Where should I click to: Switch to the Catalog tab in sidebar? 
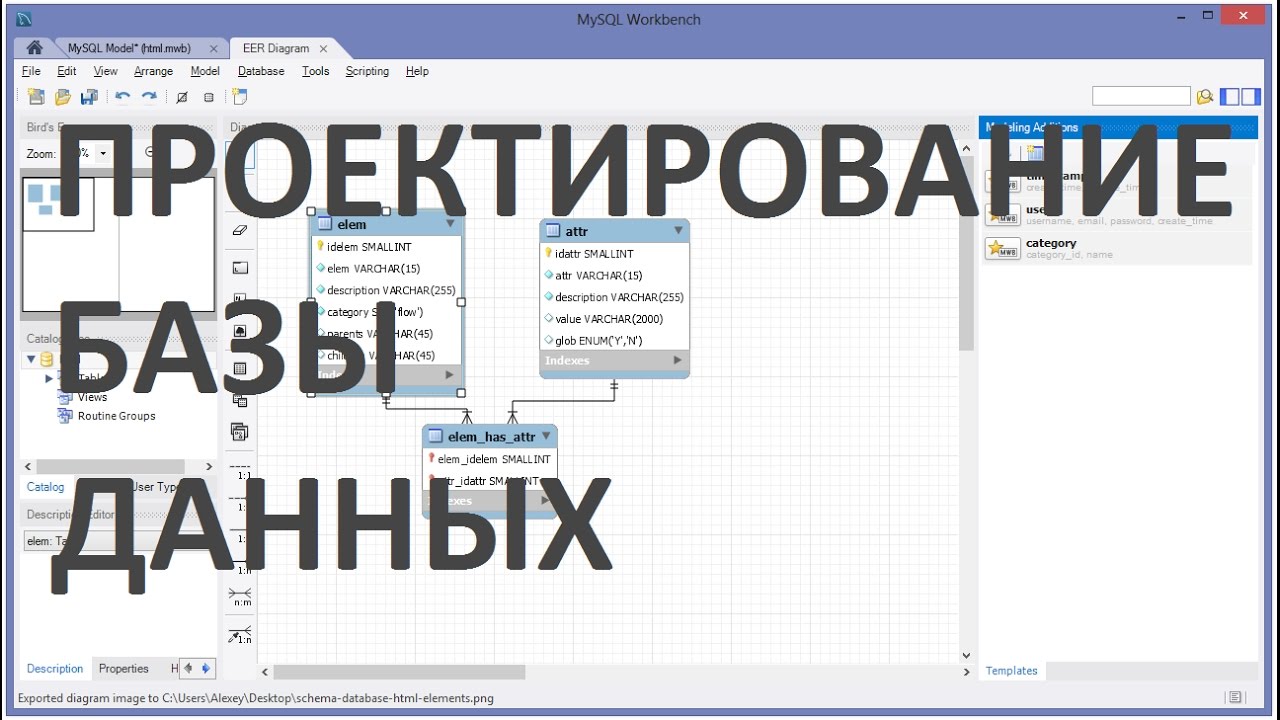tap(45, 487)
